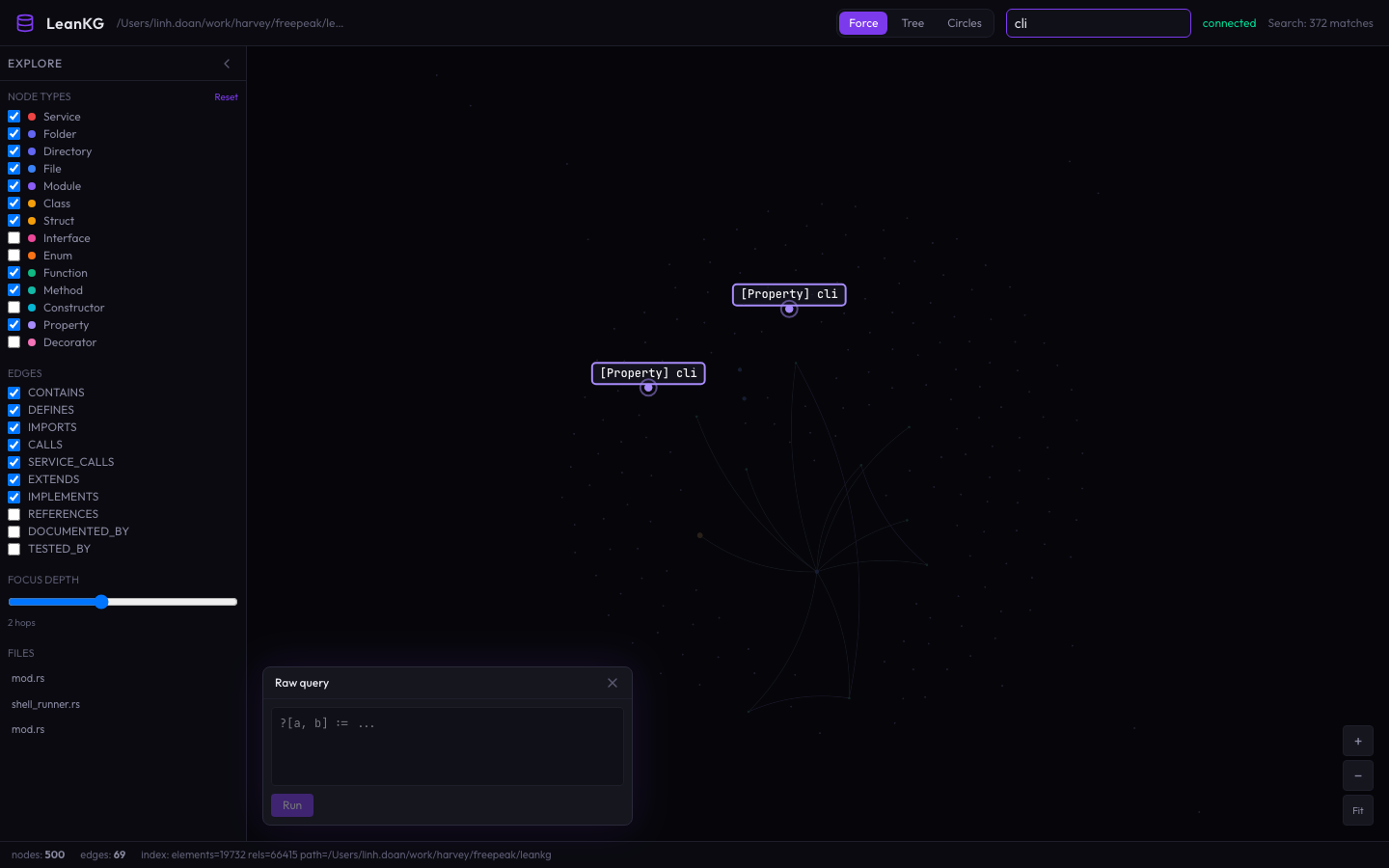Reset node type filters
1389x868 pixels.
(226, 97)
